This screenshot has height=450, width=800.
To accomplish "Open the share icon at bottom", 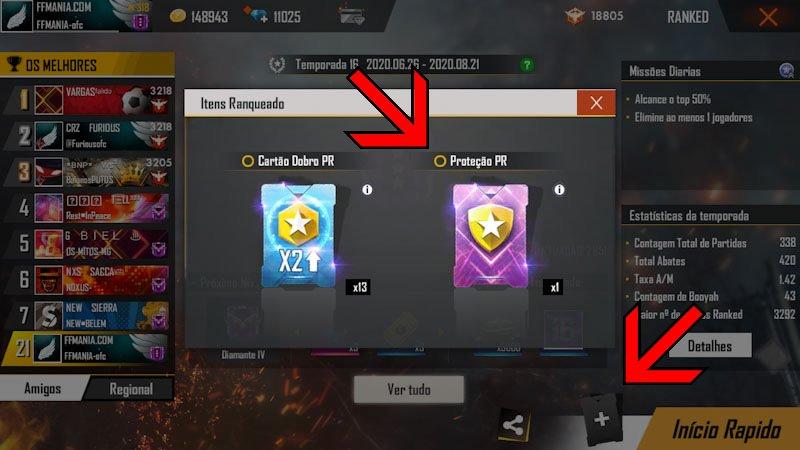I will point(513,426).
